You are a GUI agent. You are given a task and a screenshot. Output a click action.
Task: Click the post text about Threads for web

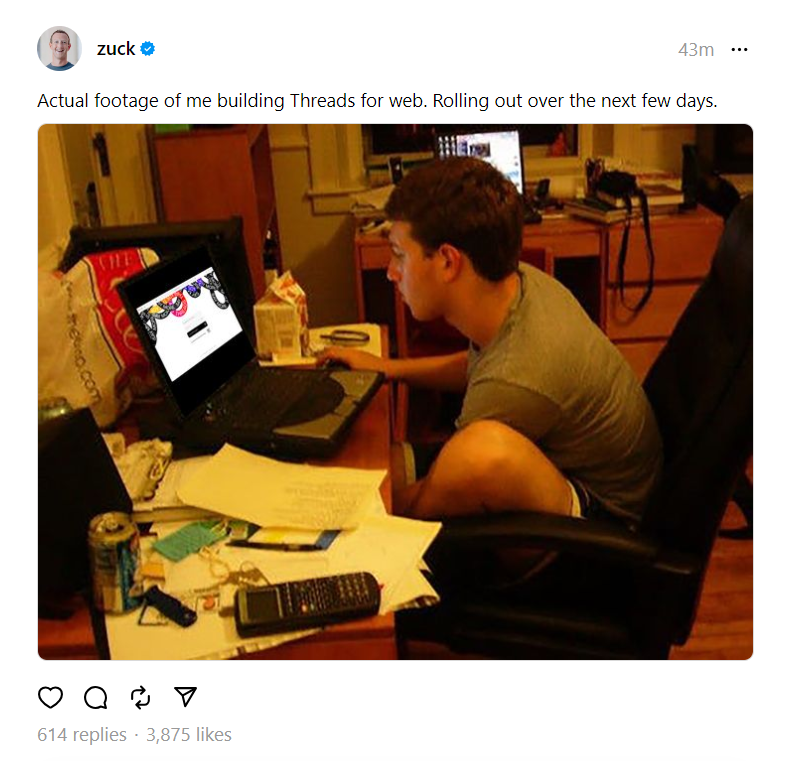pyautogui.click(x=377, y=101)
